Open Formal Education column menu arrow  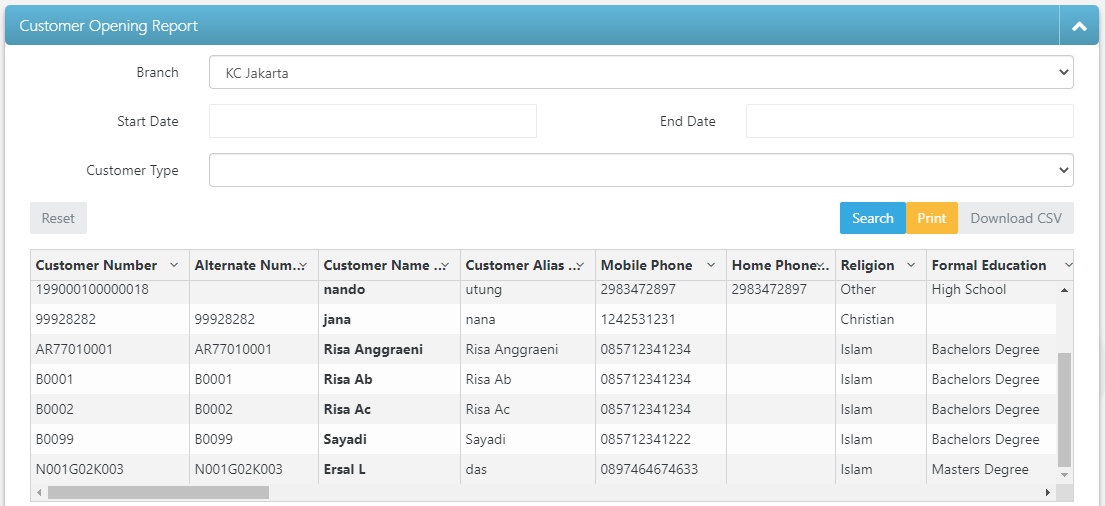coord(1067,265)
